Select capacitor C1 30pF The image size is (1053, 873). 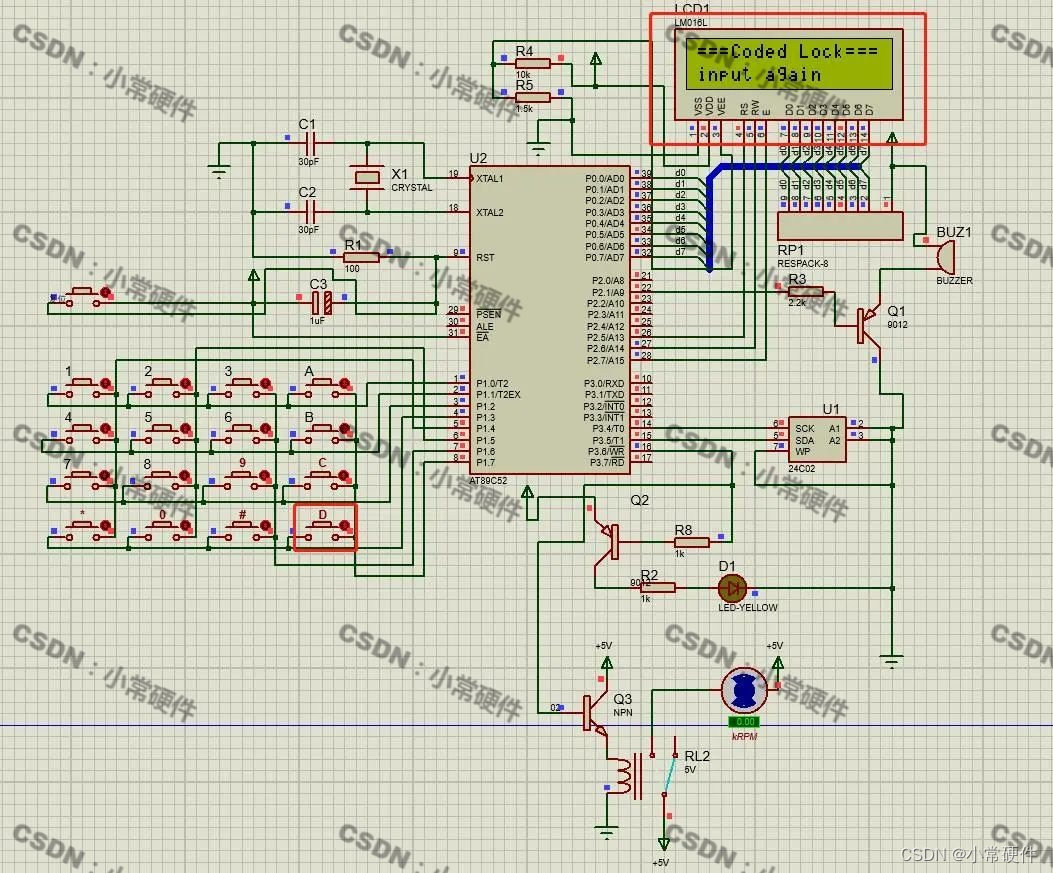(x=310, y=142)
